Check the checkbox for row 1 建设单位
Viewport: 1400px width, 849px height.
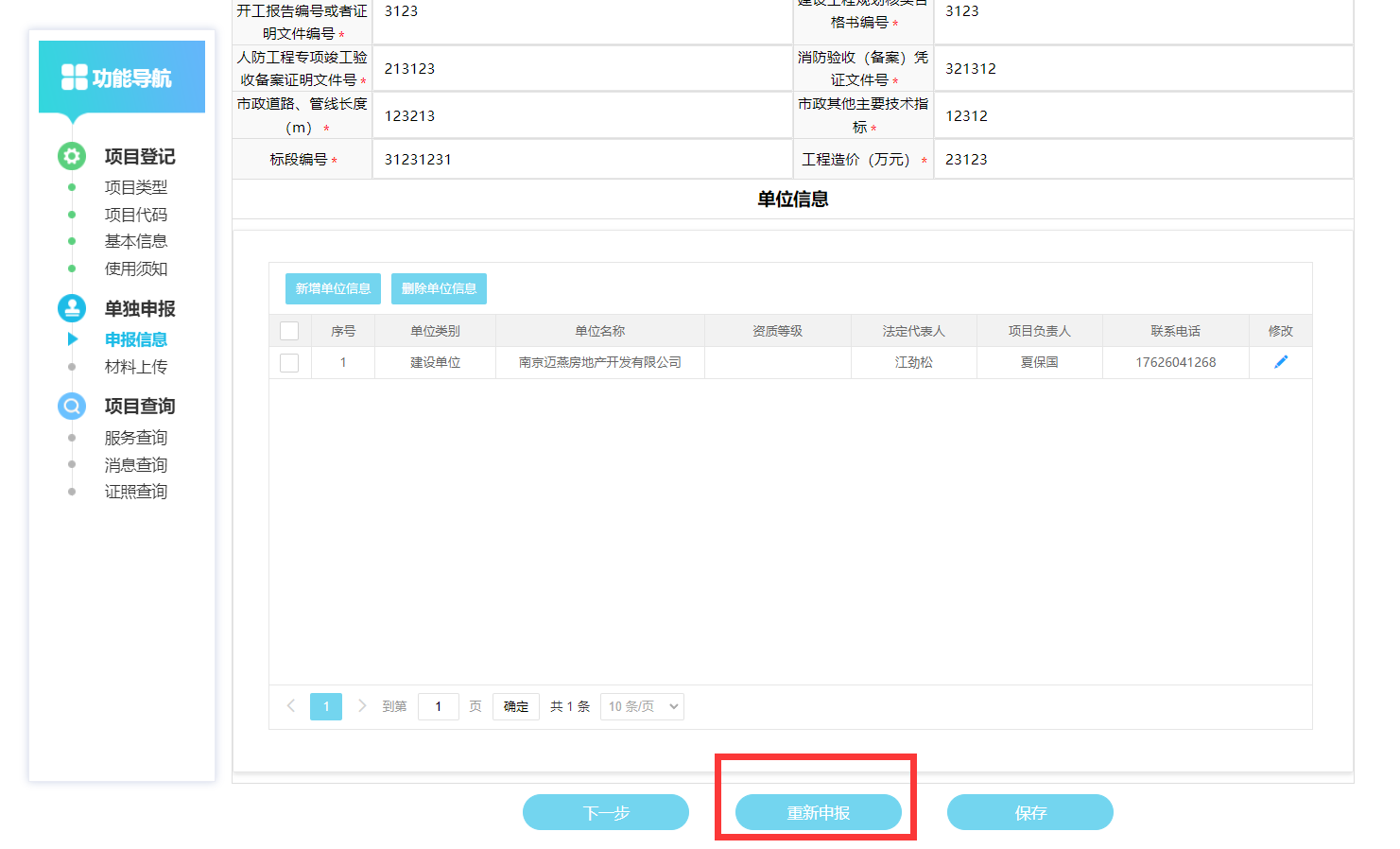(x=289, y=363)
